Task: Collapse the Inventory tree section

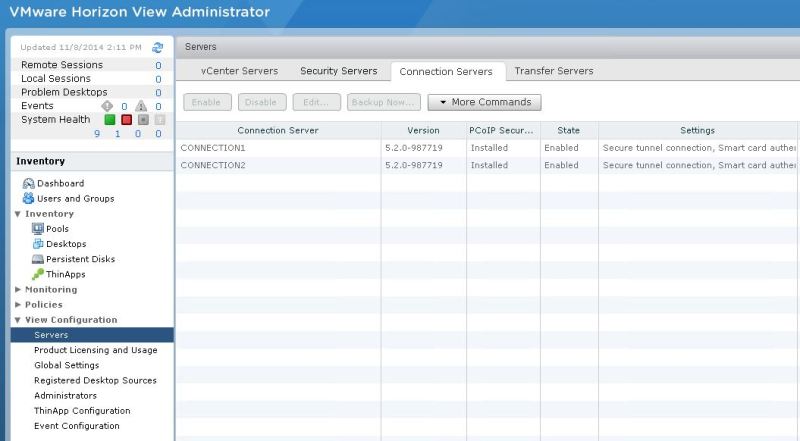Action: 18,214
